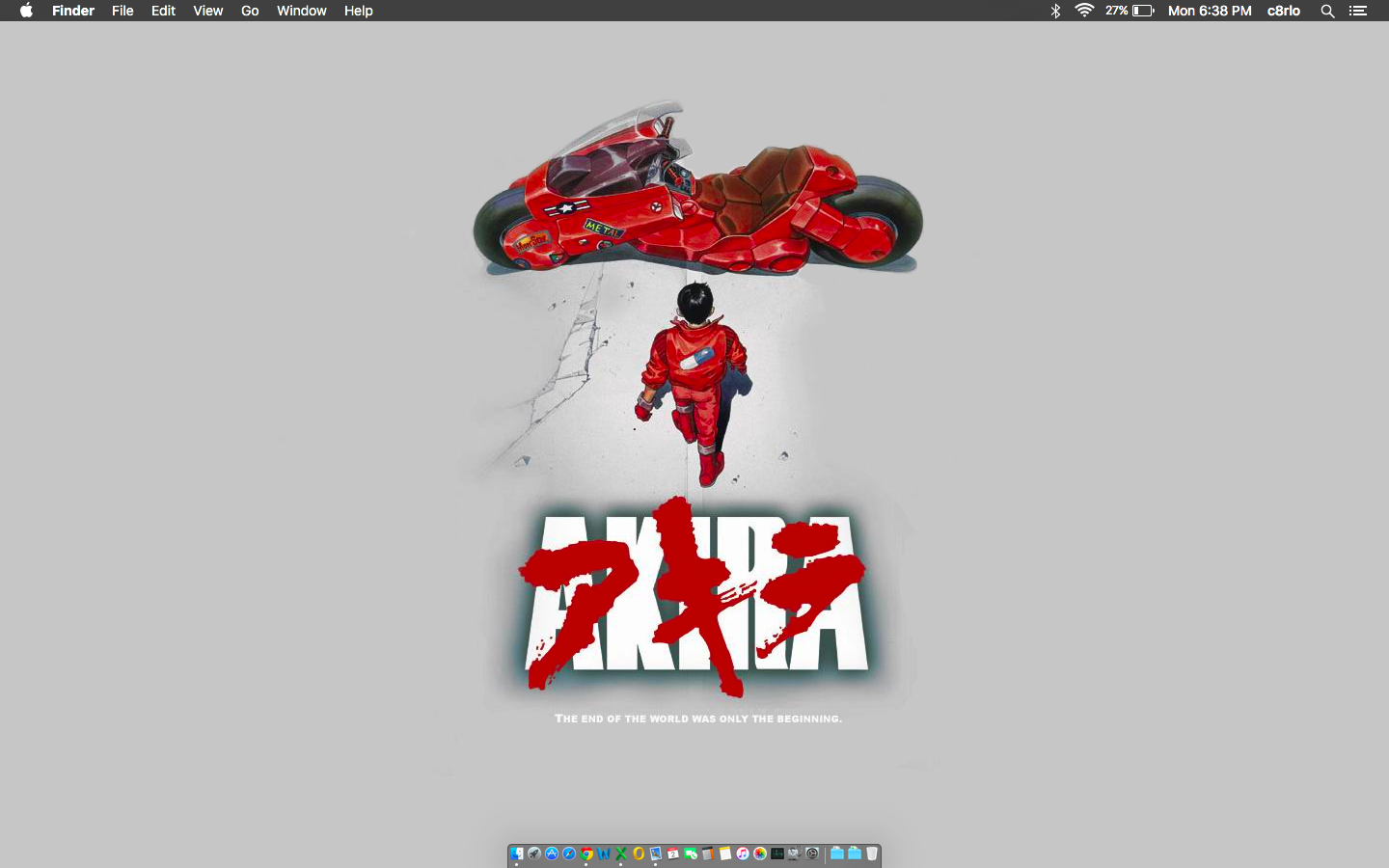Open the Go menu
1389x868 pixels.
point(250,11)
